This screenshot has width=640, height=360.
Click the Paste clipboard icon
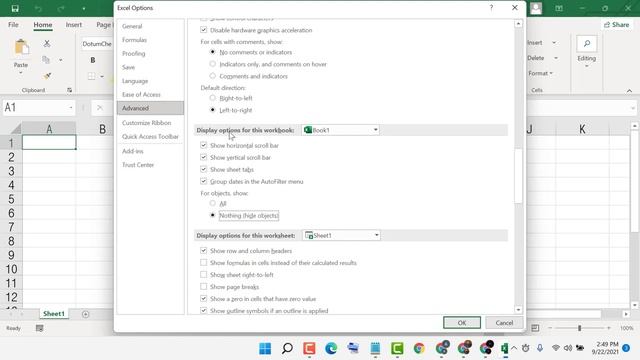tap(21, 48)
